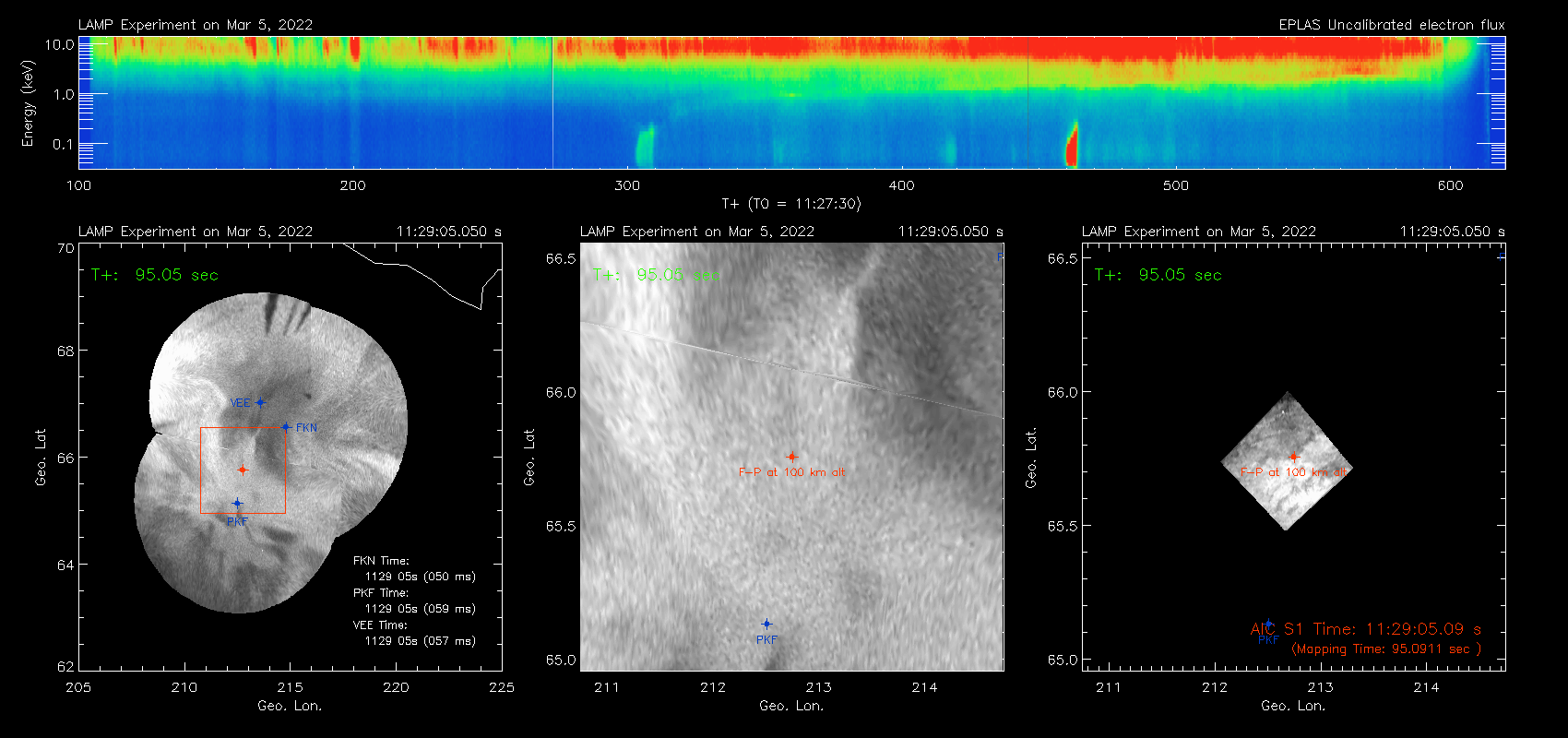Click the green low-energy burst near T+ 305
The image size is (1568, 738).
point(645,146)
